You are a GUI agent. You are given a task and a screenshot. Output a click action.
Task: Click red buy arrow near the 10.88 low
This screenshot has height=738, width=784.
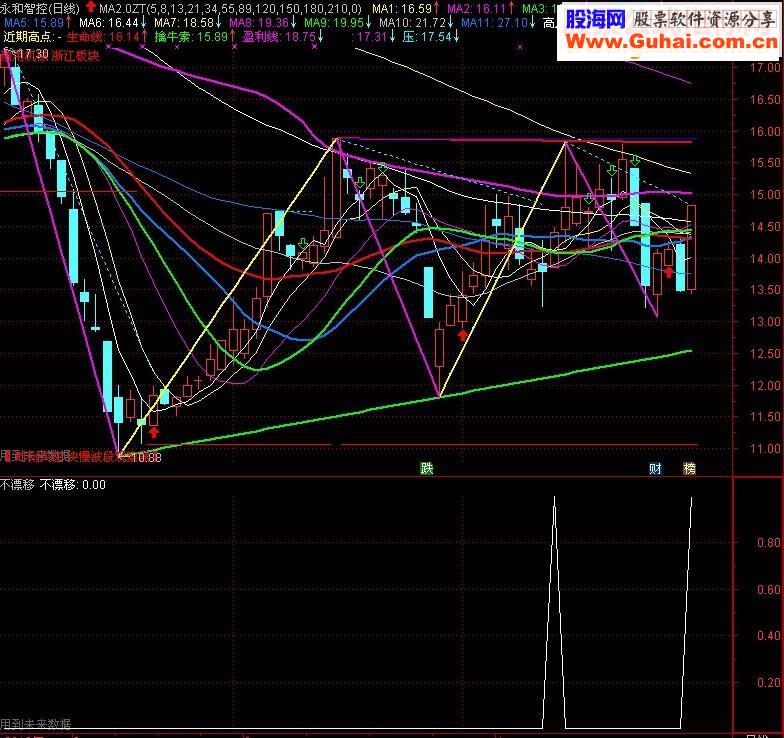[154, 432]
